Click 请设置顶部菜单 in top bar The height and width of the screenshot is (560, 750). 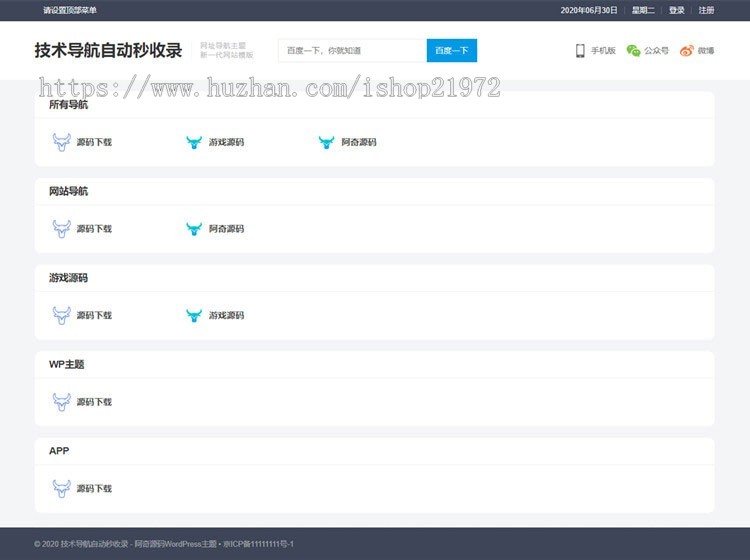pyautogui.click(x=70, y=10)
